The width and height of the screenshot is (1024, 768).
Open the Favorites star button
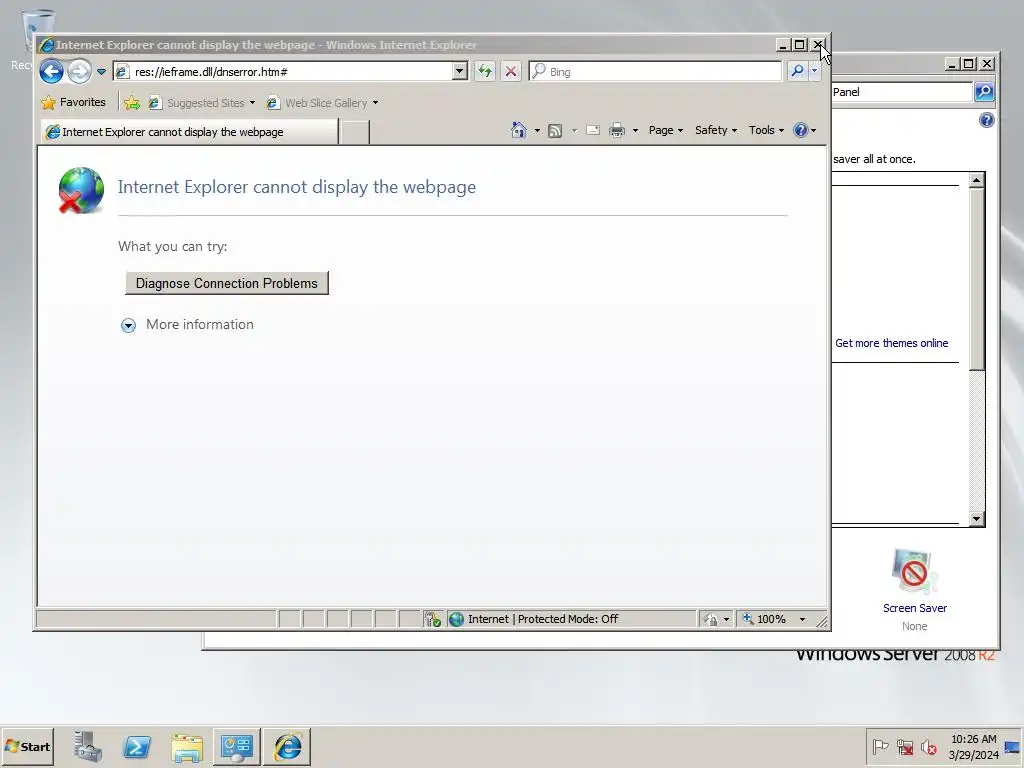pos(73,103)
